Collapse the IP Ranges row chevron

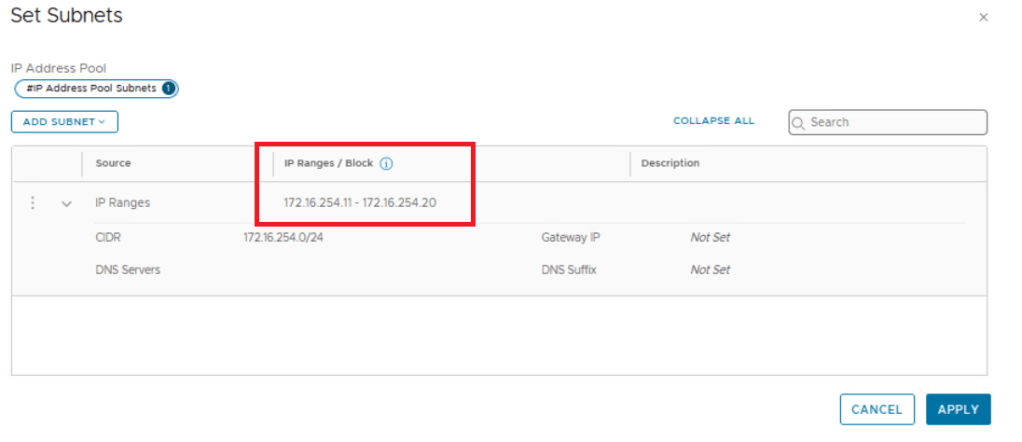67,204
